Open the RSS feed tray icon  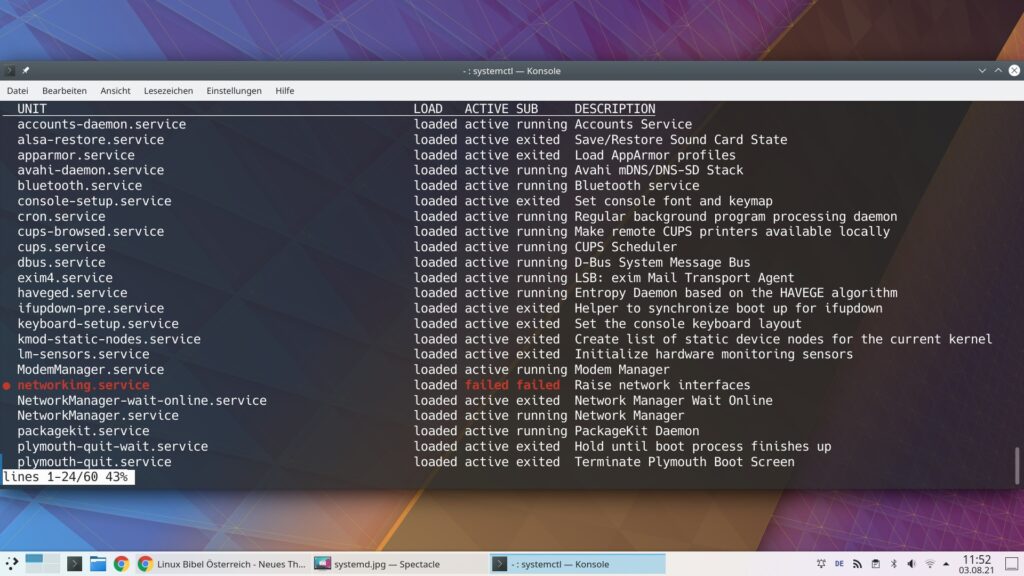pyautogui.click(x=857, y=564)
